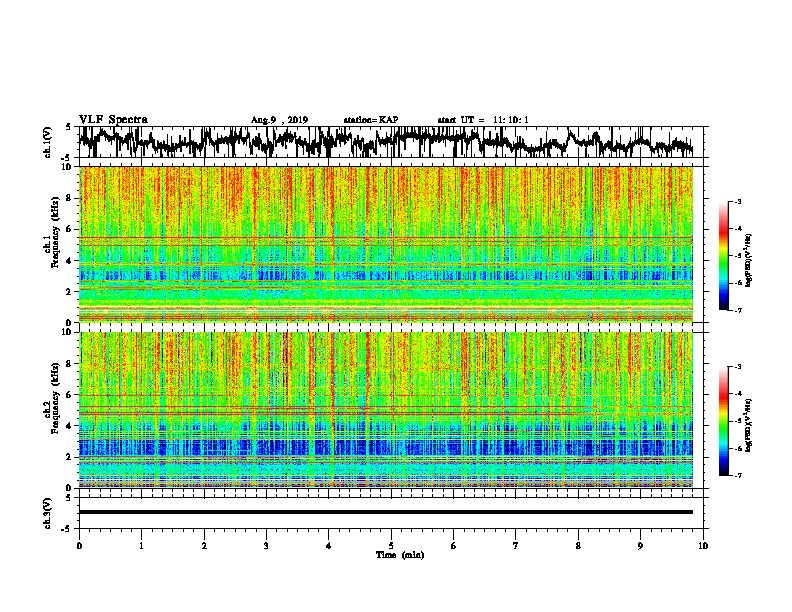Click the "-3" label on ch.2 colorbar
Viewport: 792px width, 612px height.
click(x=737, y=367)
